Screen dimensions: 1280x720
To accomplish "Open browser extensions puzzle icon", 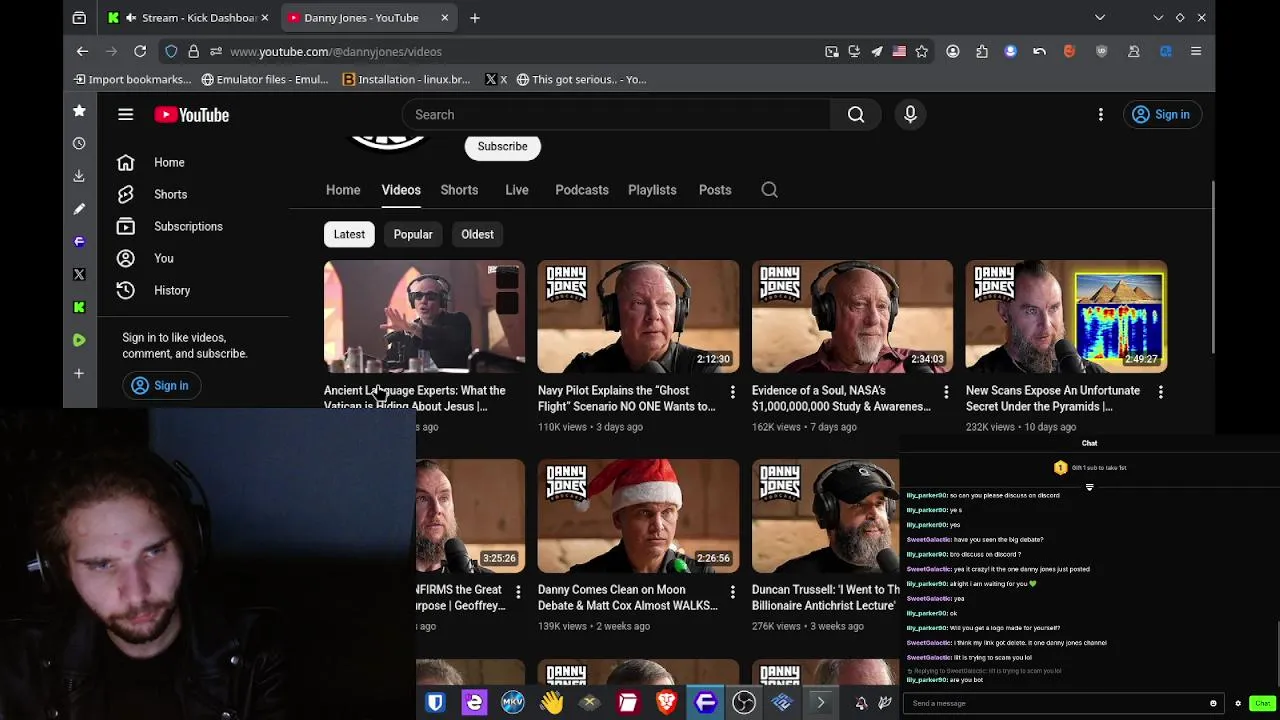I will pos(982,51).
